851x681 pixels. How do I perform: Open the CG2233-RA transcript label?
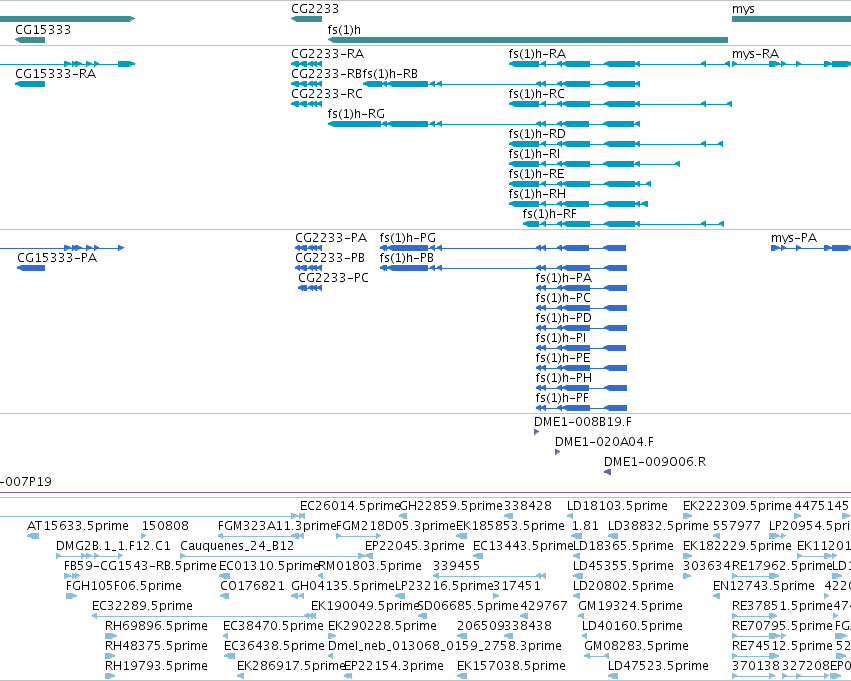tap(328, 54)
